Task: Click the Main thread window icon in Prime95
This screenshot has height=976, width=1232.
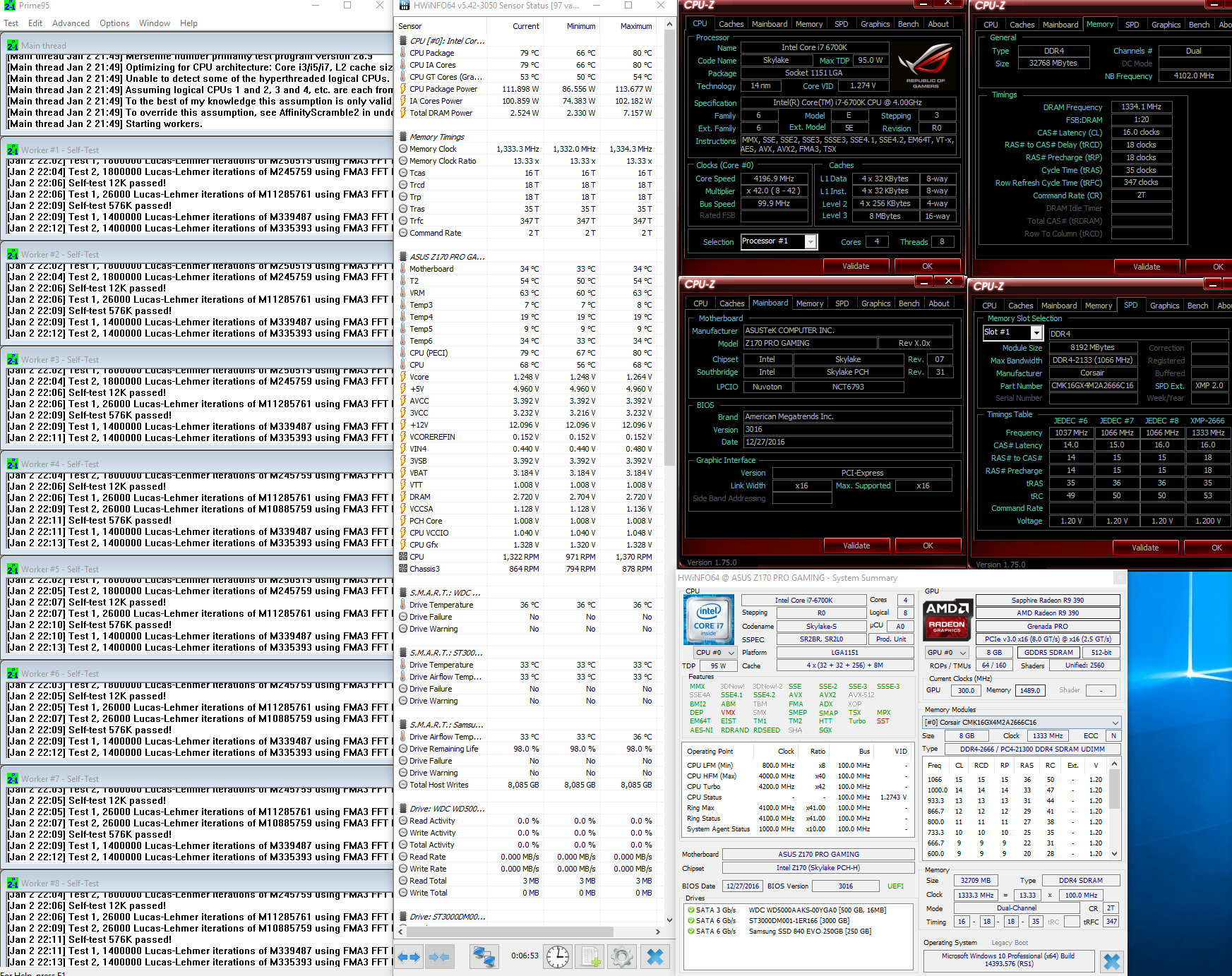Action: click(13, 45)
